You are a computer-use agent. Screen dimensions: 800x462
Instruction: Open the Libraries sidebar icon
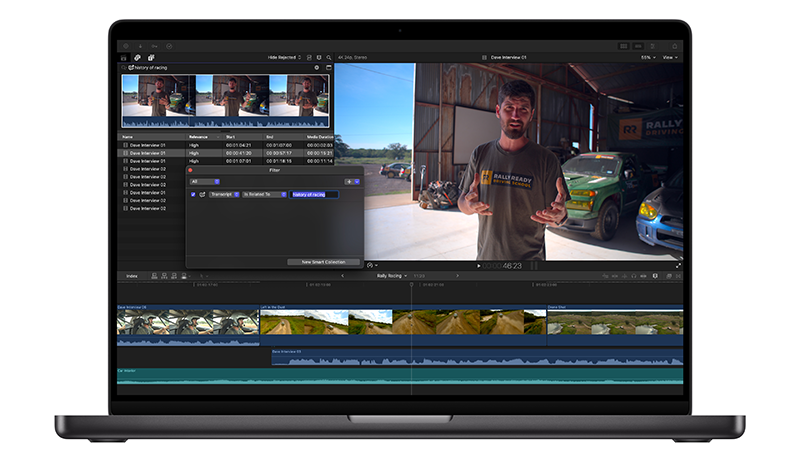pos(124,57)
